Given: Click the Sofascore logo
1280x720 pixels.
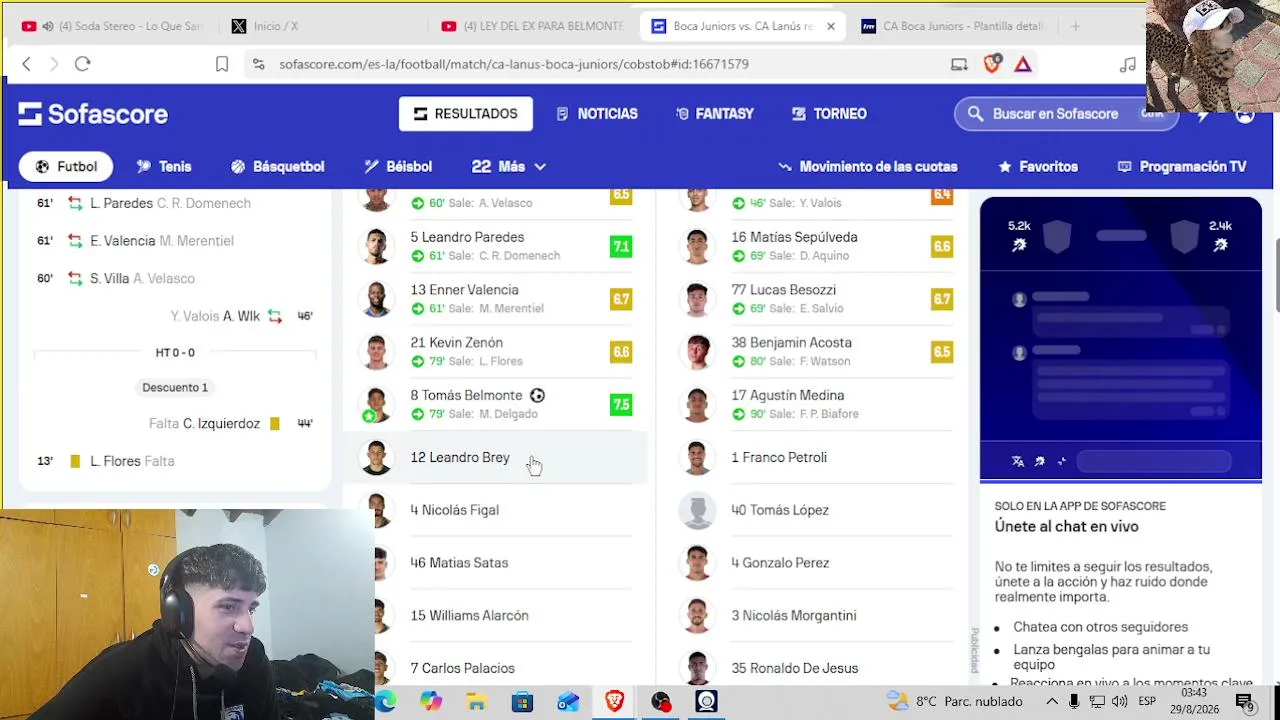Looking at the screenshot, I should (93, 114).
